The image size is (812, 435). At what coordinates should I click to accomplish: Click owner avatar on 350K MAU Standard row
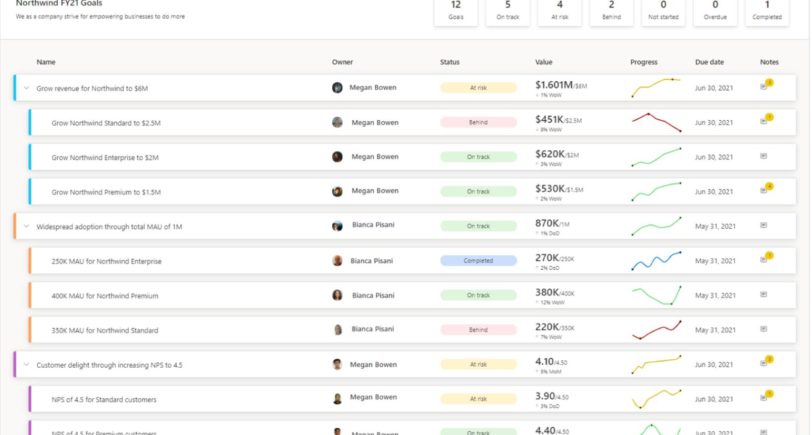coord(337,329)
